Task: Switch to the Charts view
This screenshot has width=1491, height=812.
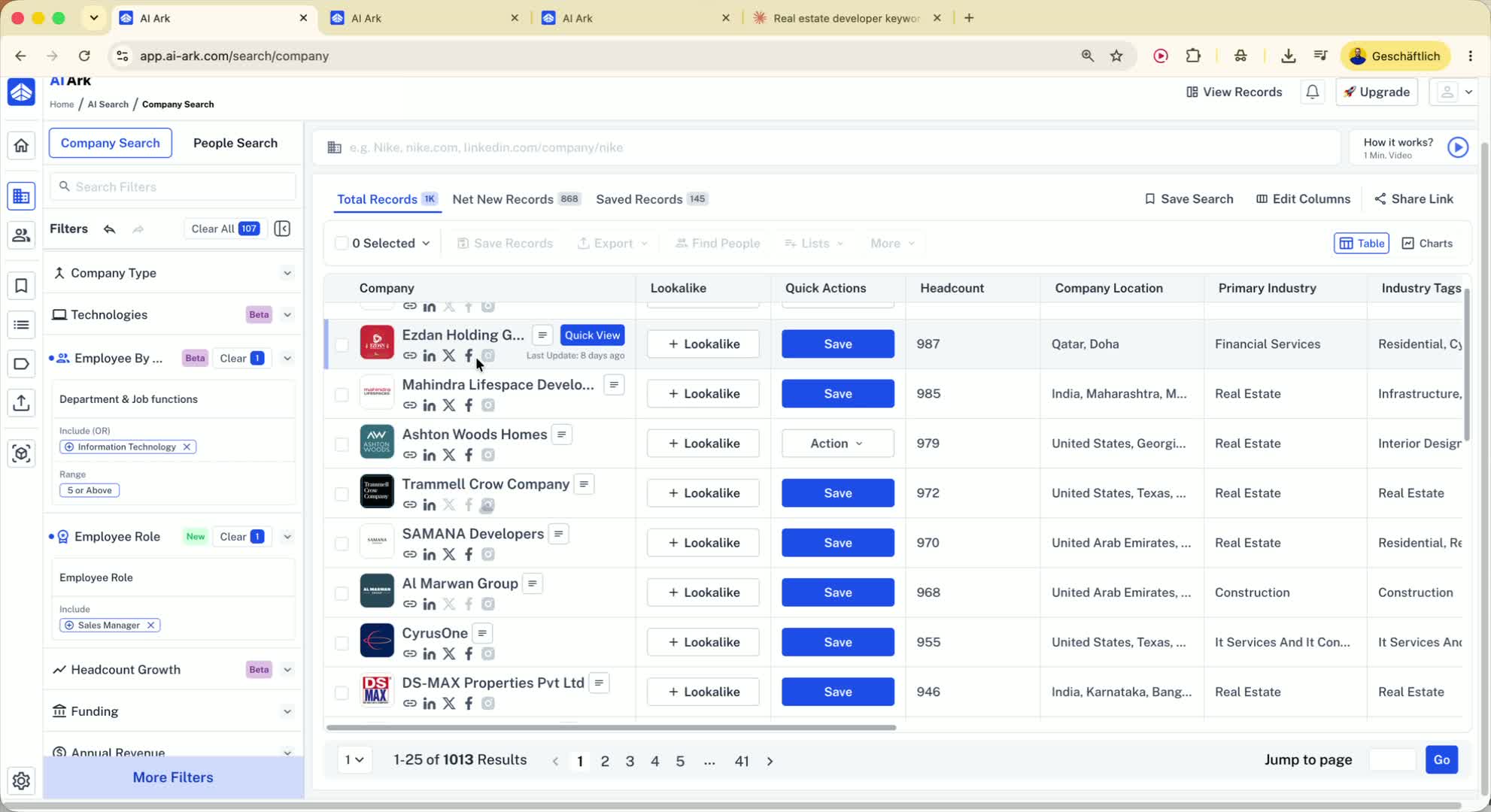Action: 1427,243
